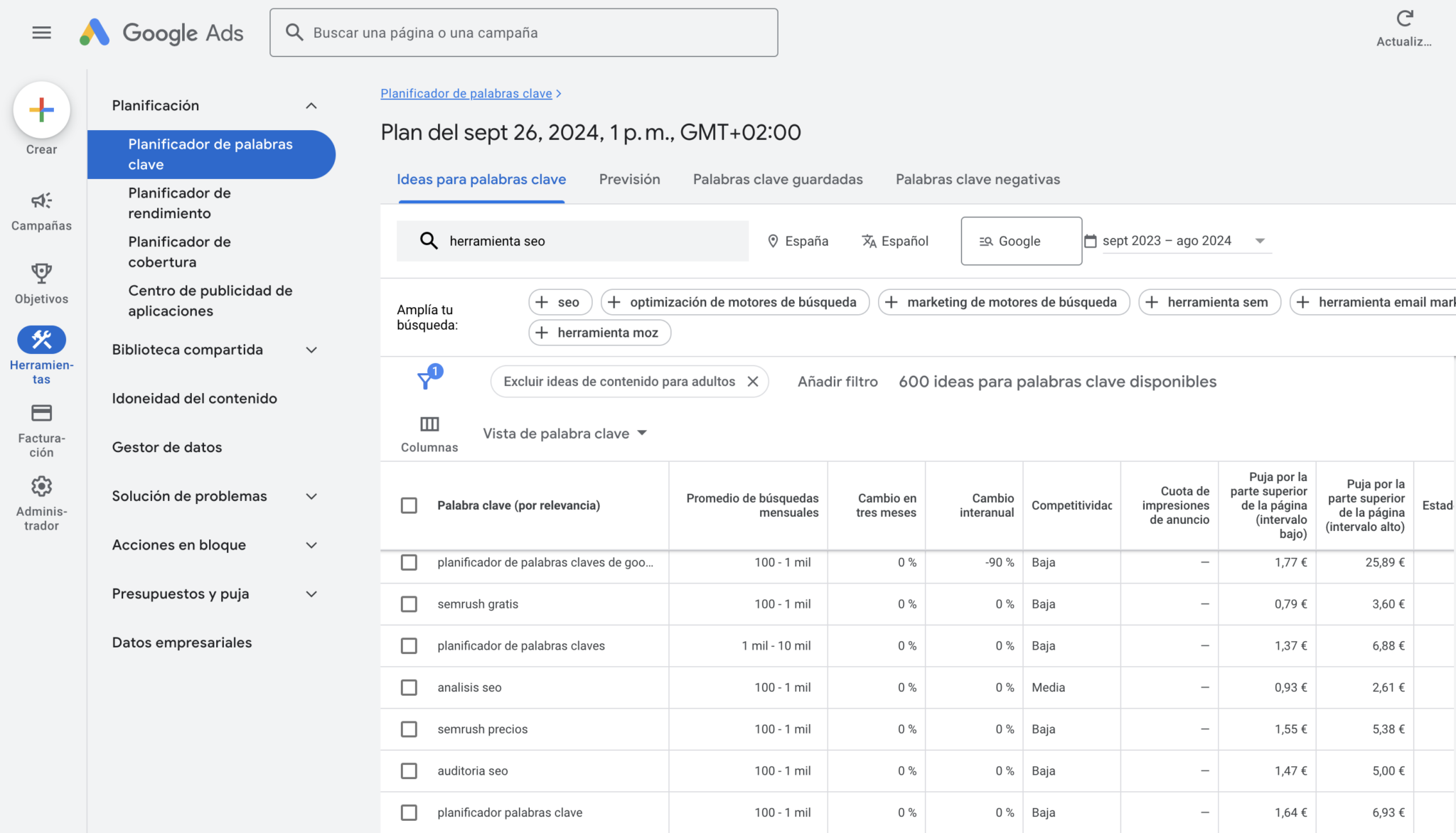Click Añadir filtro

pos(837,382)
